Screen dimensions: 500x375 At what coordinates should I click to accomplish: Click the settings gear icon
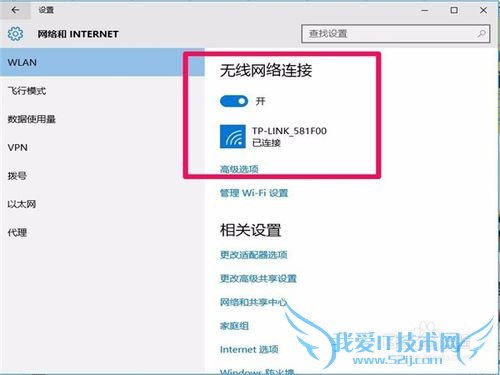pyautogui.click(x=15, y=34)
